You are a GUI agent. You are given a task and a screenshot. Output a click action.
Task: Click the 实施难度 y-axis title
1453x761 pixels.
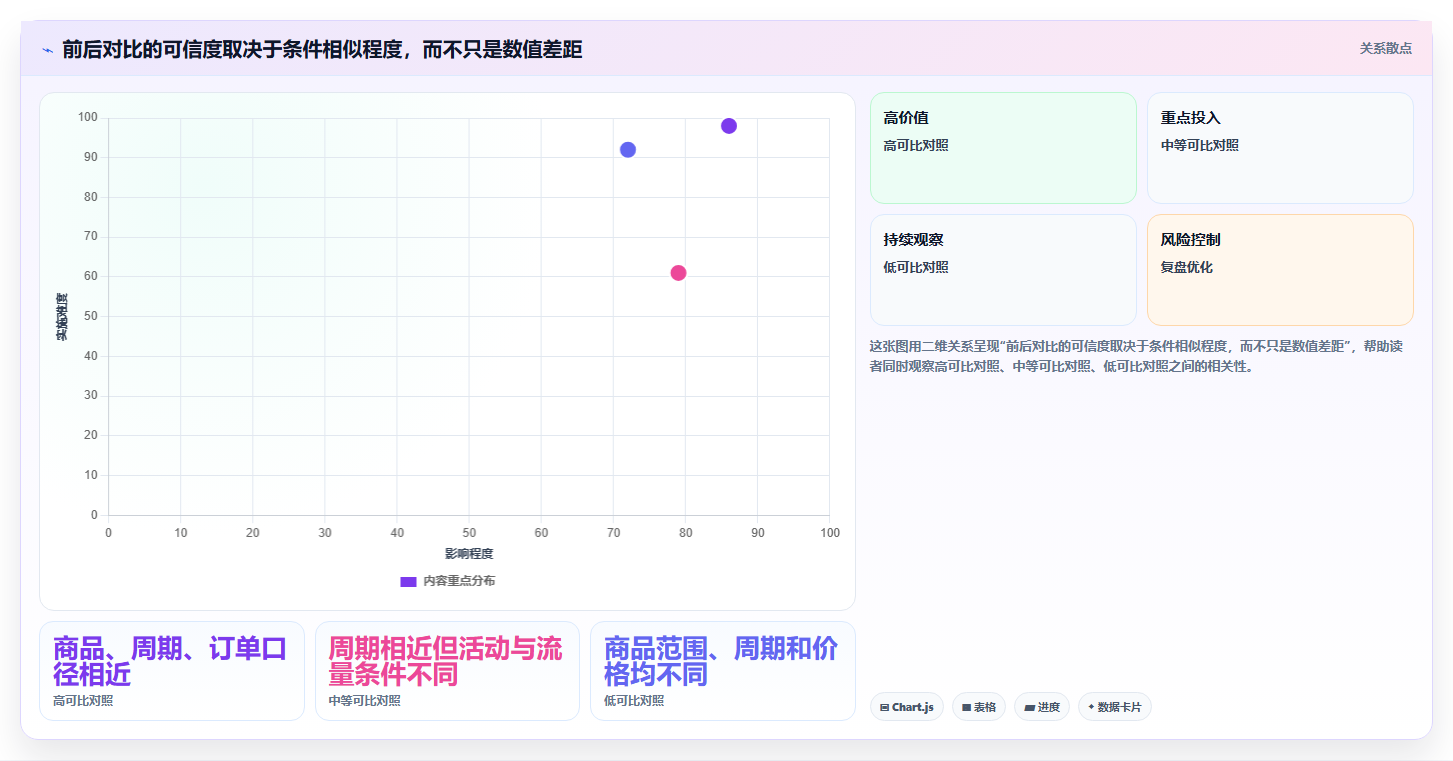(x=62, y=317)
